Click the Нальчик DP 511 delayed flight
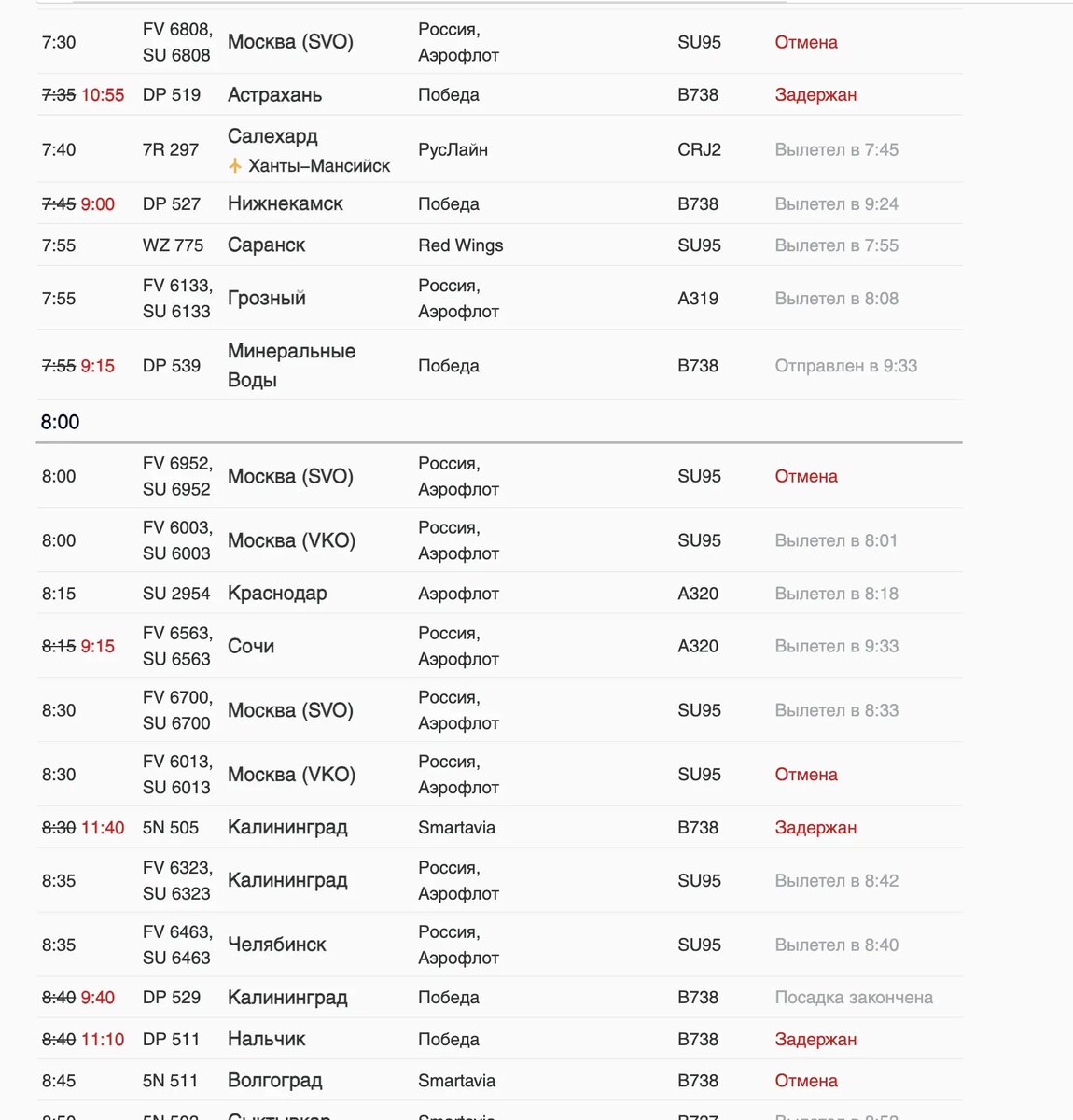The image size is (1073, 1120). point(499,1040)
